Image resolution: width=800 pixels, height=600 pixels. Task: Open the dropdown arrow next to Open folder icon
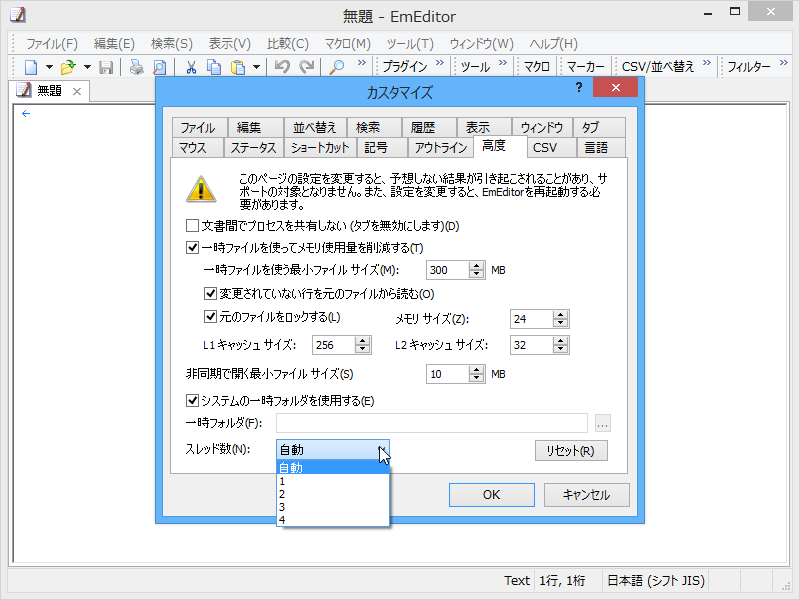point(87,67)
